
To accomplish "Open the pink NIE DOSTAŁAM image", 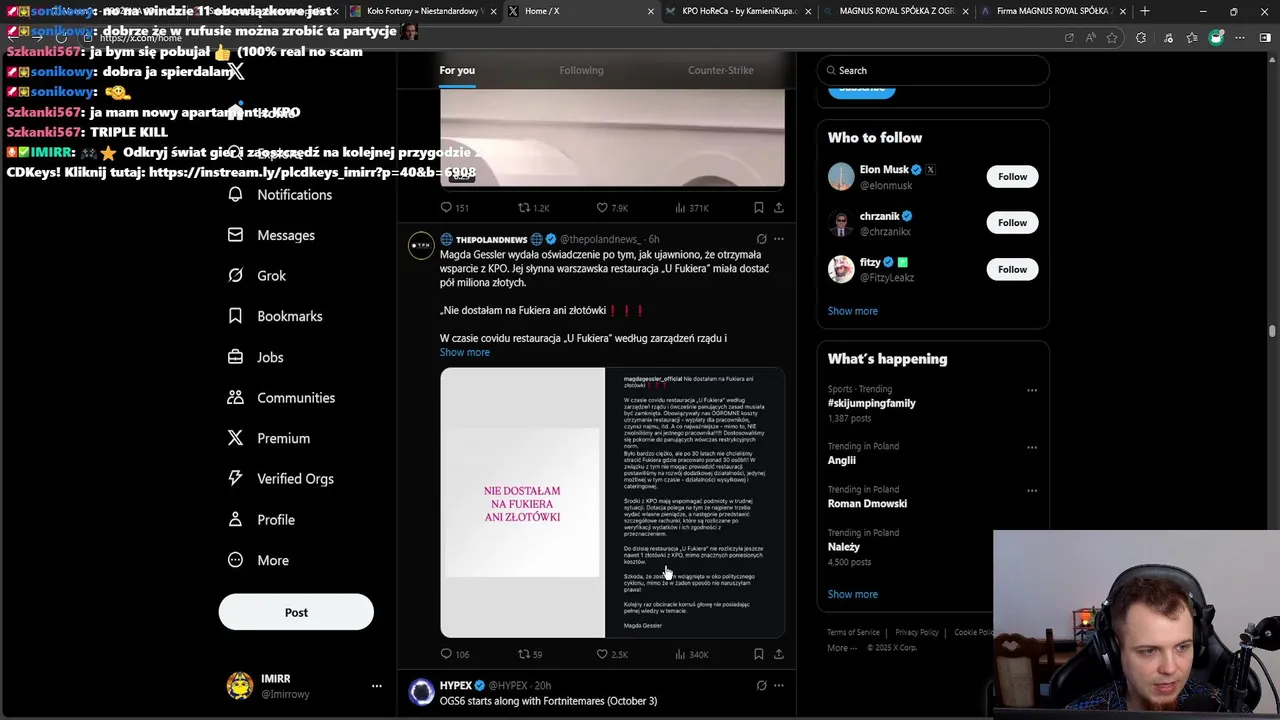I will tap(522, 502).
